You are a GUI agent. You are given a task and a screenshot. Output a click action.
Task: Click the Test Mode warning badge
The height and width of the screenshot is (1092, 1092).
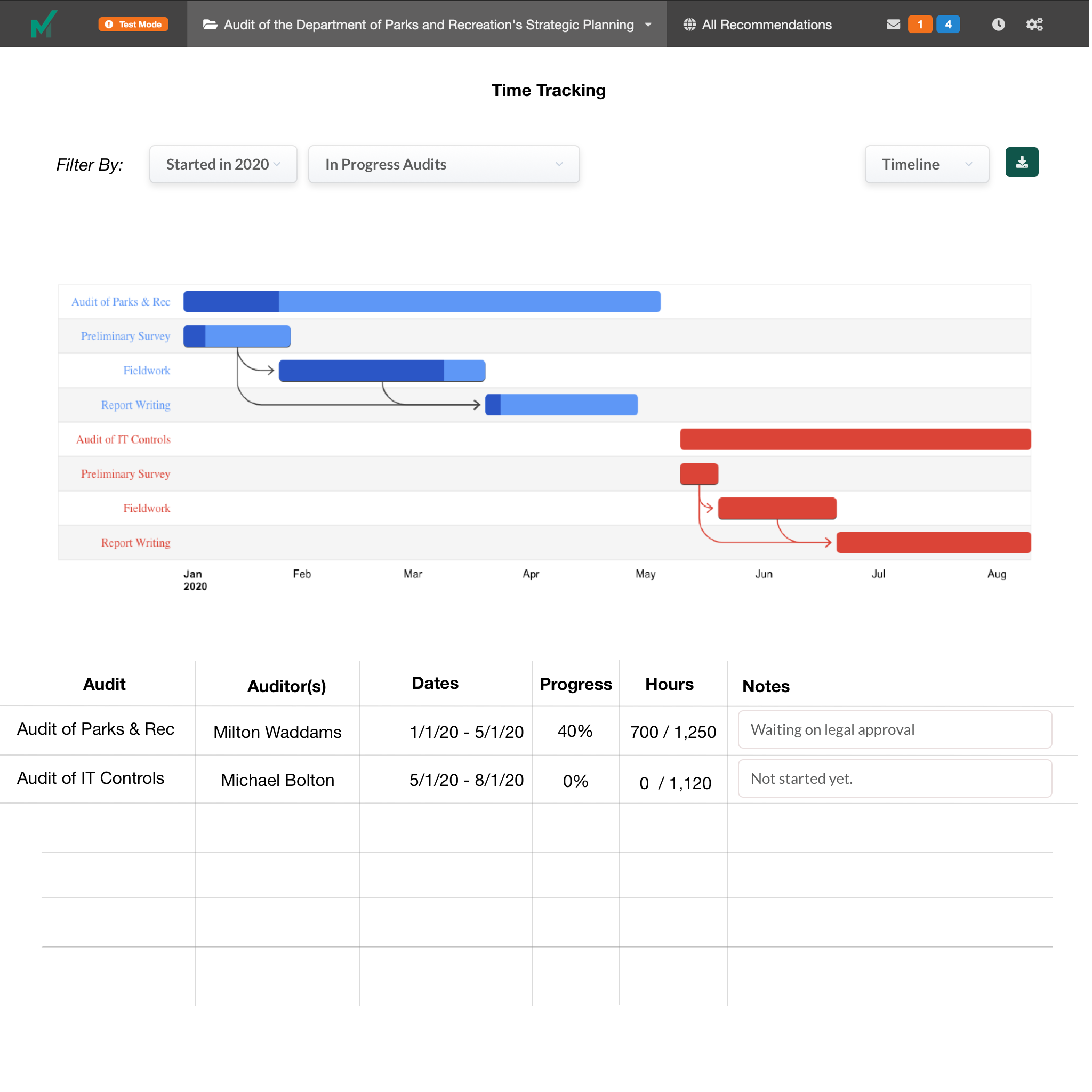[x=133, y=25]
